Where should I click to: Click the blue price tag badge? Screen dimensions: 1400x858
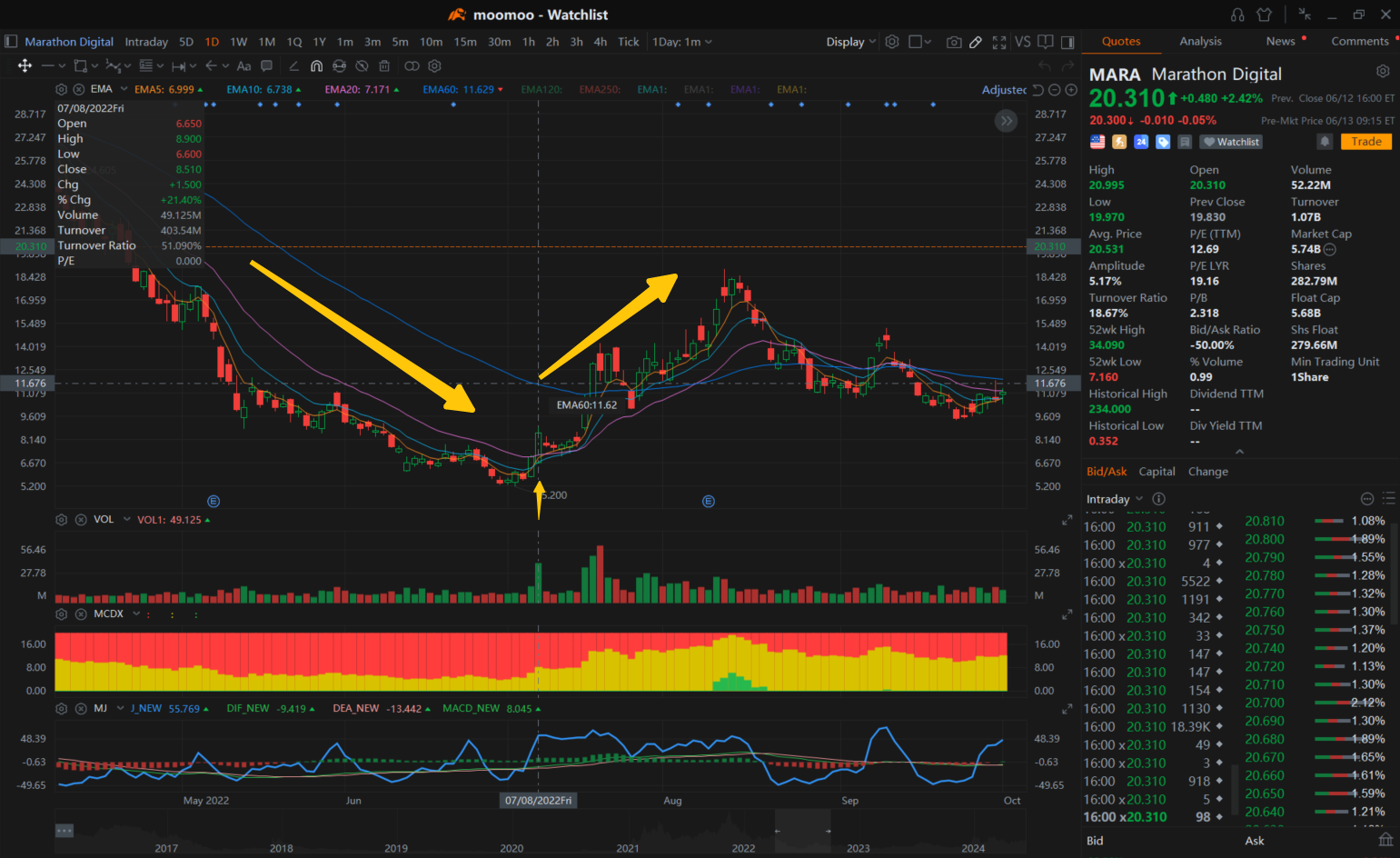1163,142
